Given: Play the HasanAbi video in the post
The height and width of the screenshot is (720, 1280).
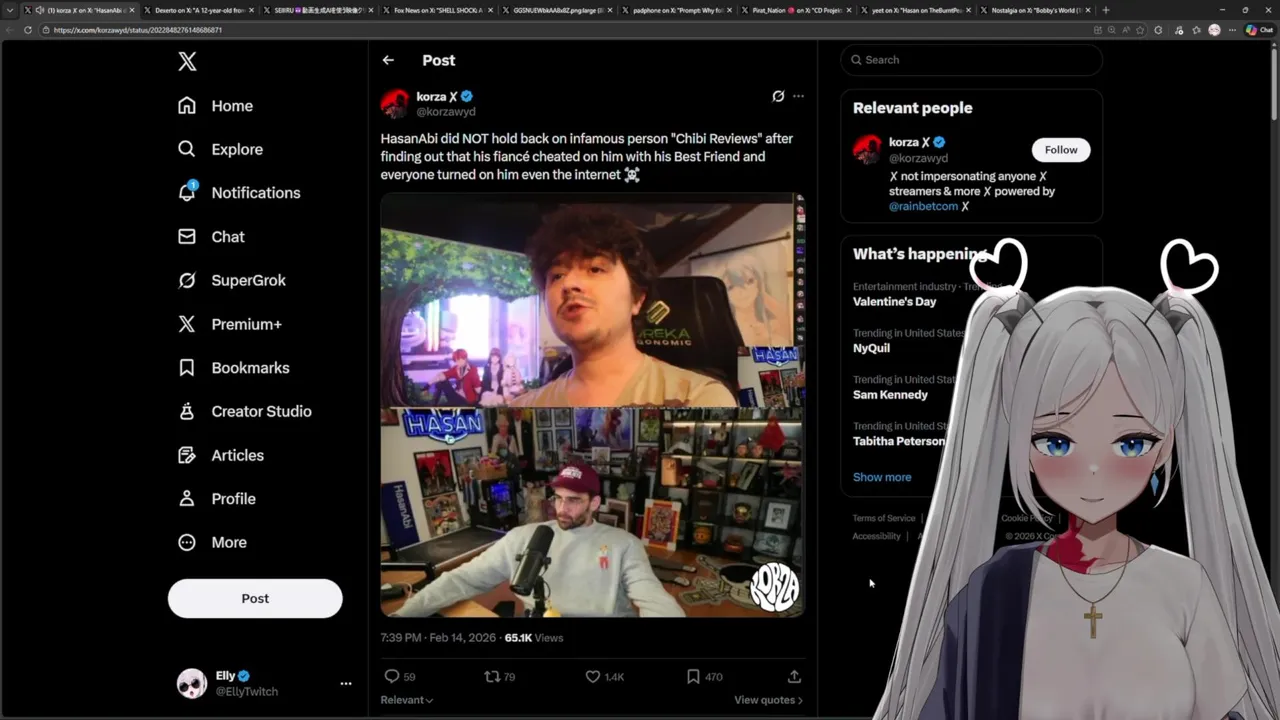Looking at the screenshot, I should coord(592,405).
